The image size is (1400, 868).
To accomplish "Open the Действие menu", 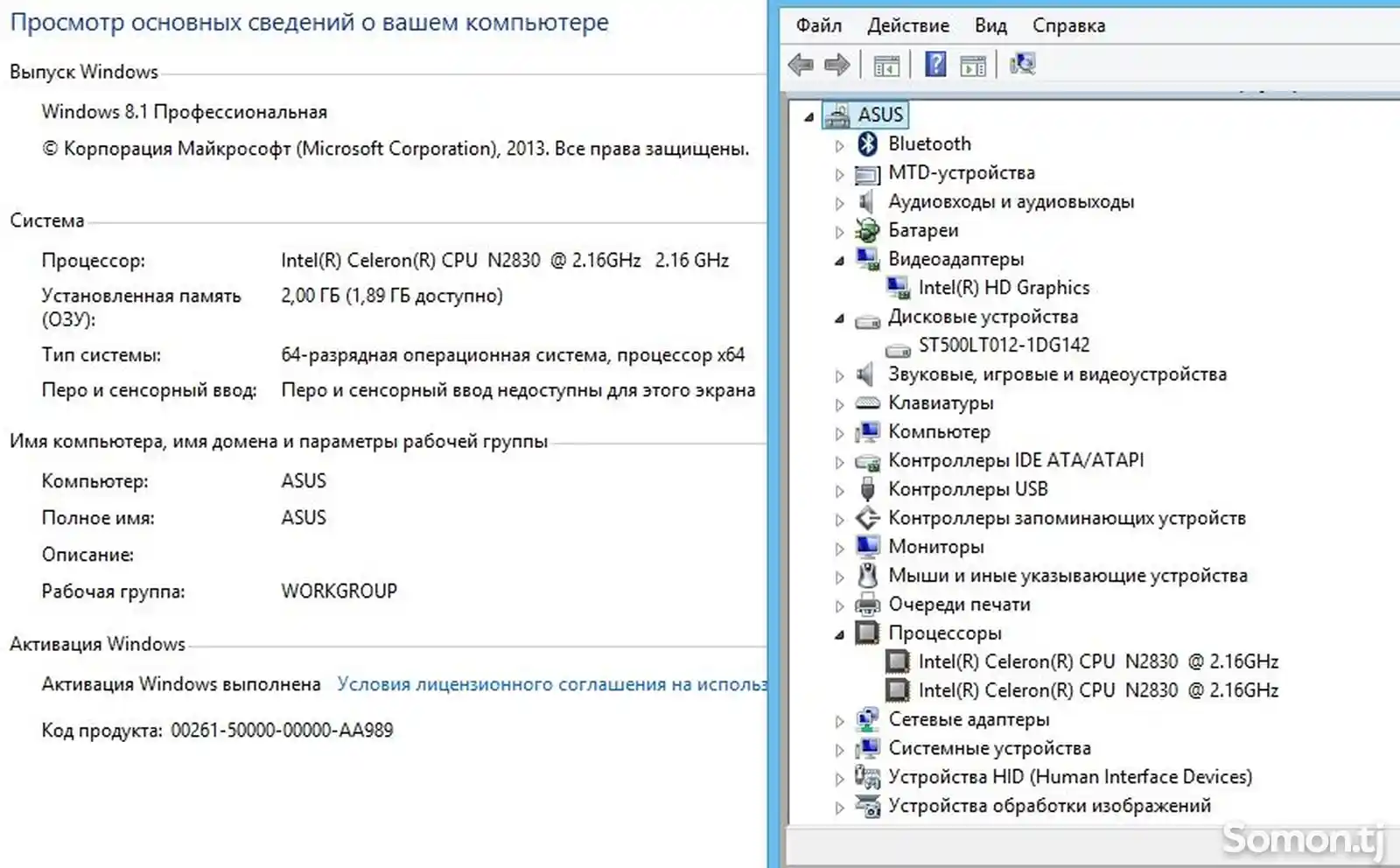I will tap(908, 25).
